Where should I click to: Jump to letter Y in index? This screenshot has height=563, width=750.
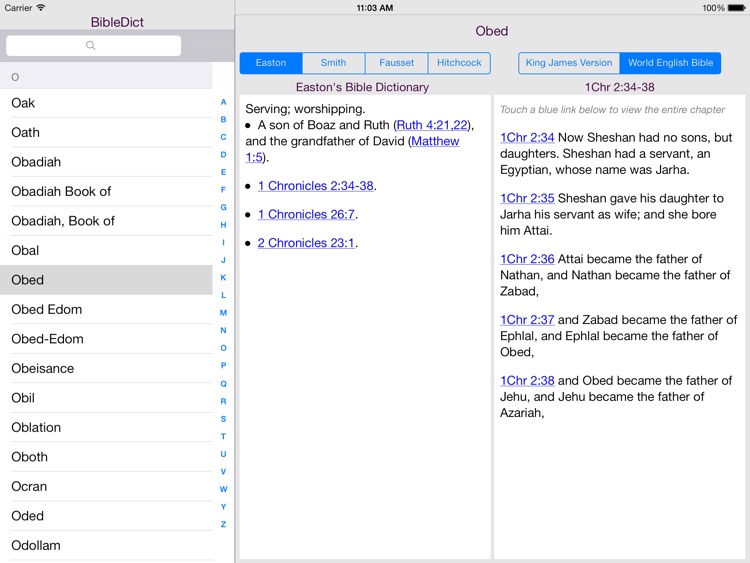coord(223,507)
